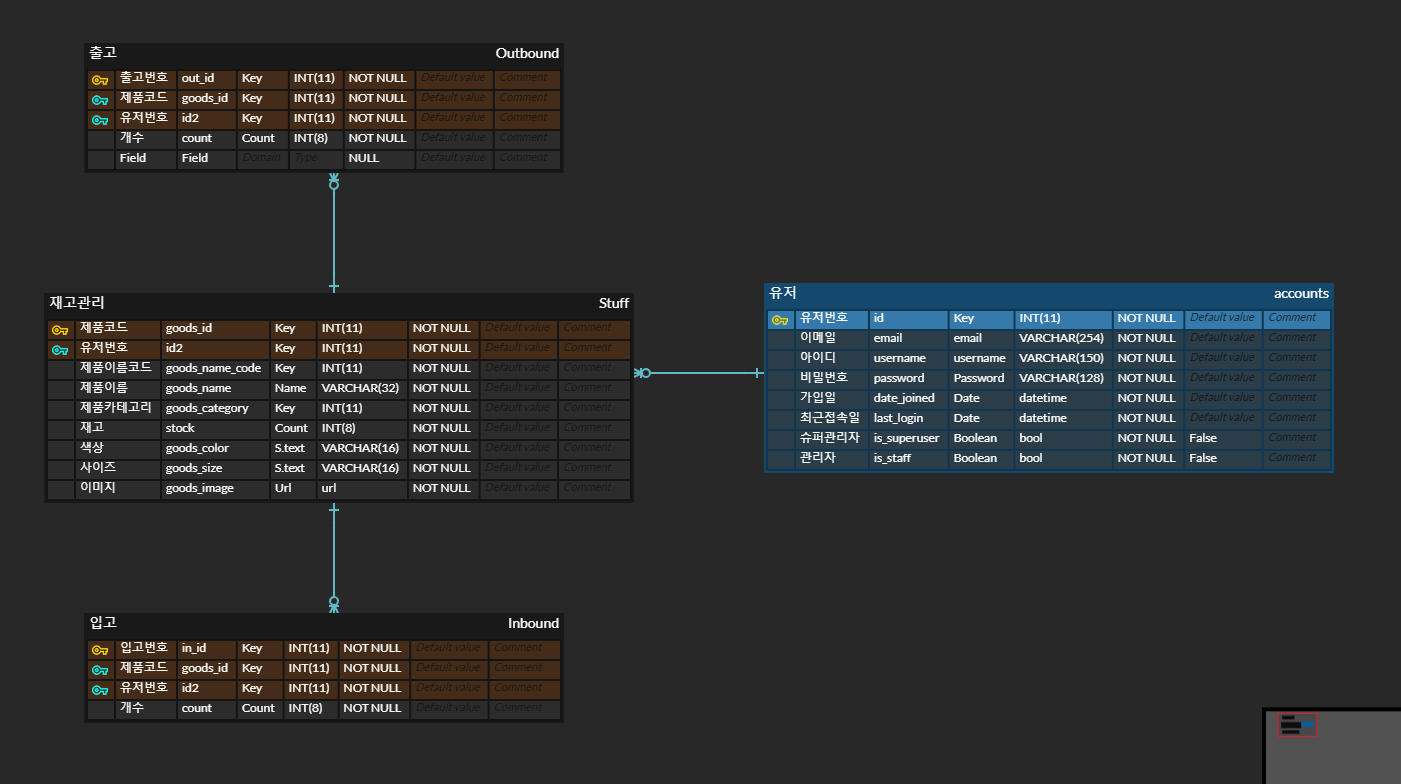Click the 이메일 logical name cell
Screen dimensions: 1401x784
[832, 338]
